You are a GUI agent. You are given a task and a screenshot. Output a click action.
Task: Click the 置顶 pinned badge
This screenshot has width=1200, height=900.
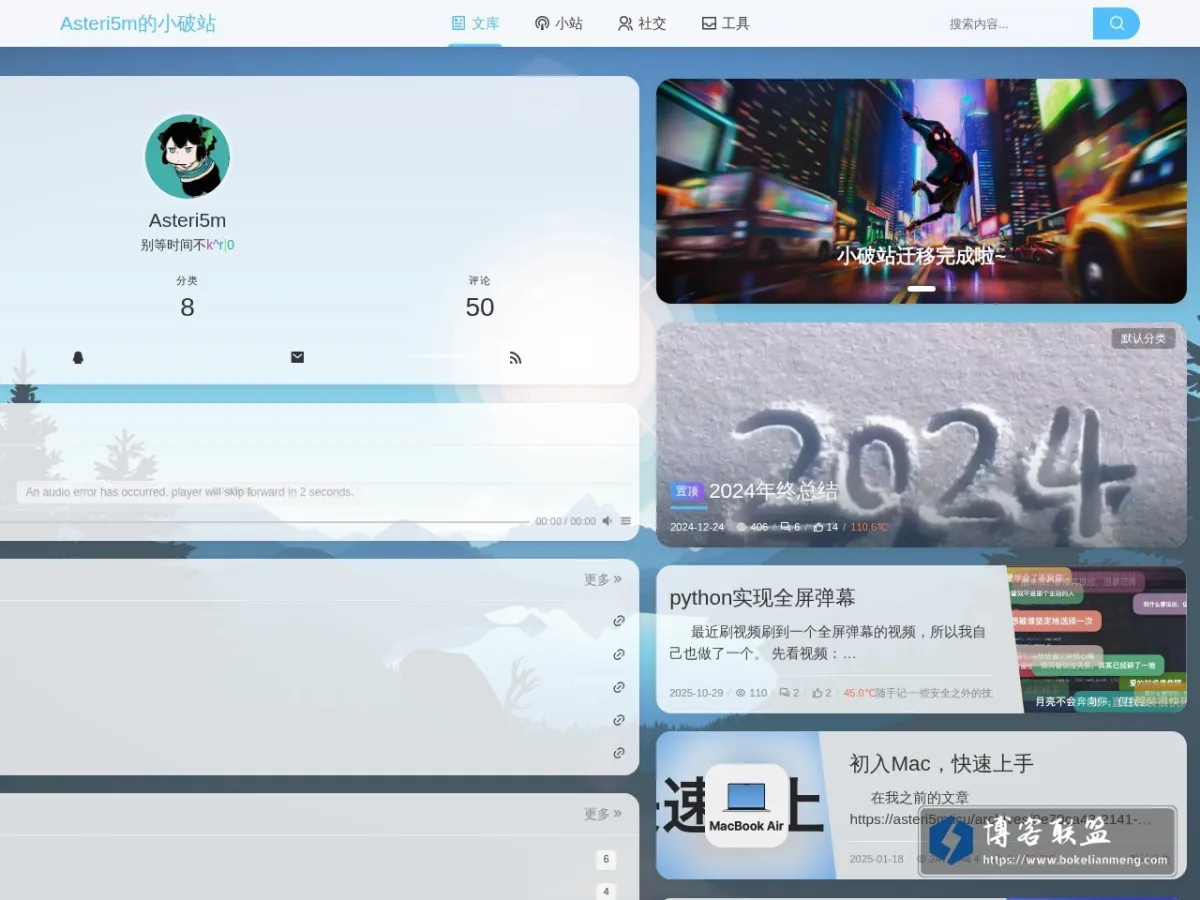click(687, 491)
